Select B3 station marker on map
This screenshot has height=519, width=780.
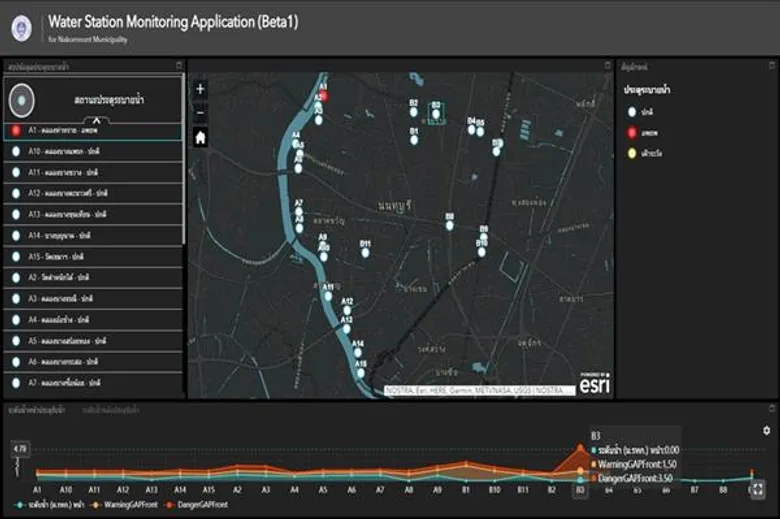point(436,114)
